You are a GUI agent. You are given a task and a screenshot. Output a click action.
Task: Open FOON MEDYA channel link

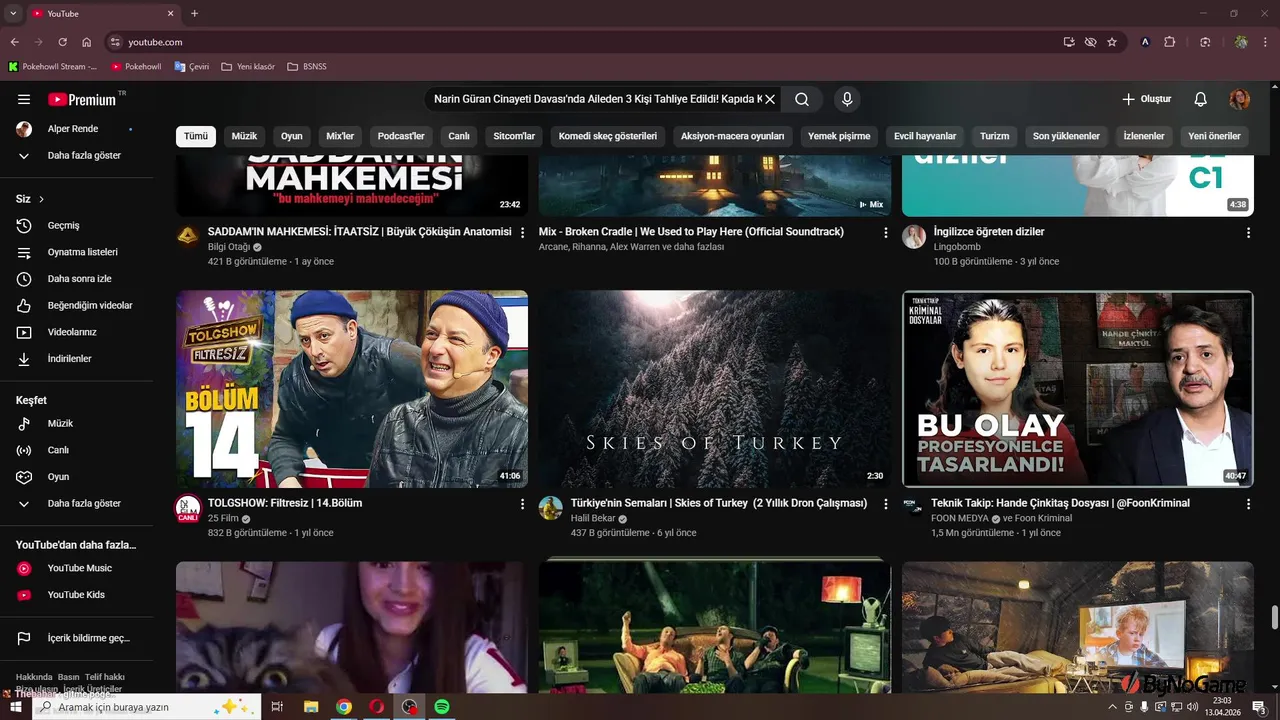coord(959,519)
